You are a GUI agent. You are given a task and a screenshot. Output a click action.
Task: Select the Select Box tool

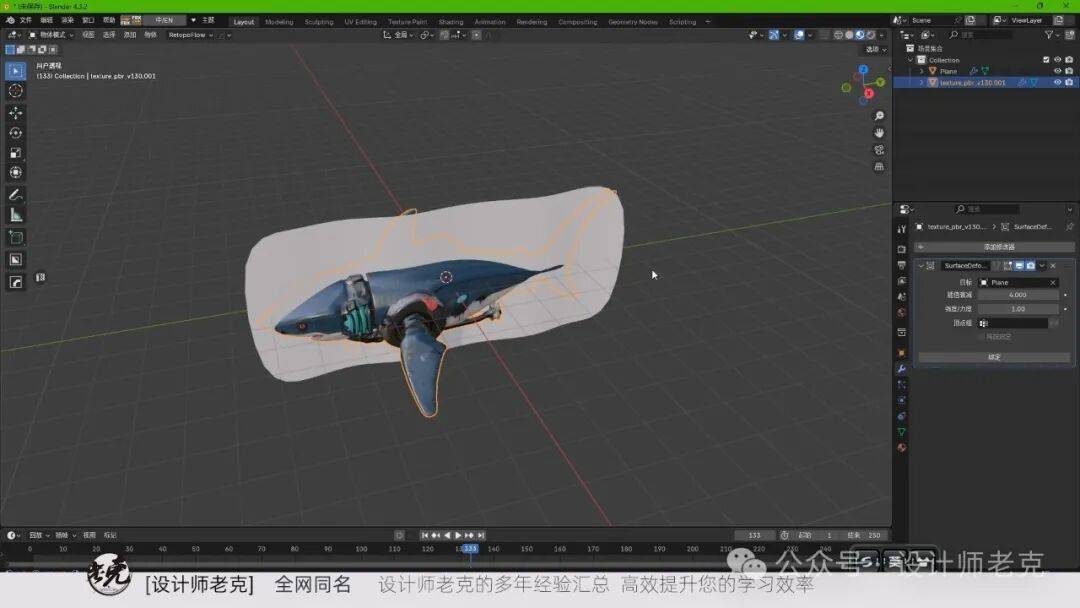pyautogui.click(x=16, y=71)
